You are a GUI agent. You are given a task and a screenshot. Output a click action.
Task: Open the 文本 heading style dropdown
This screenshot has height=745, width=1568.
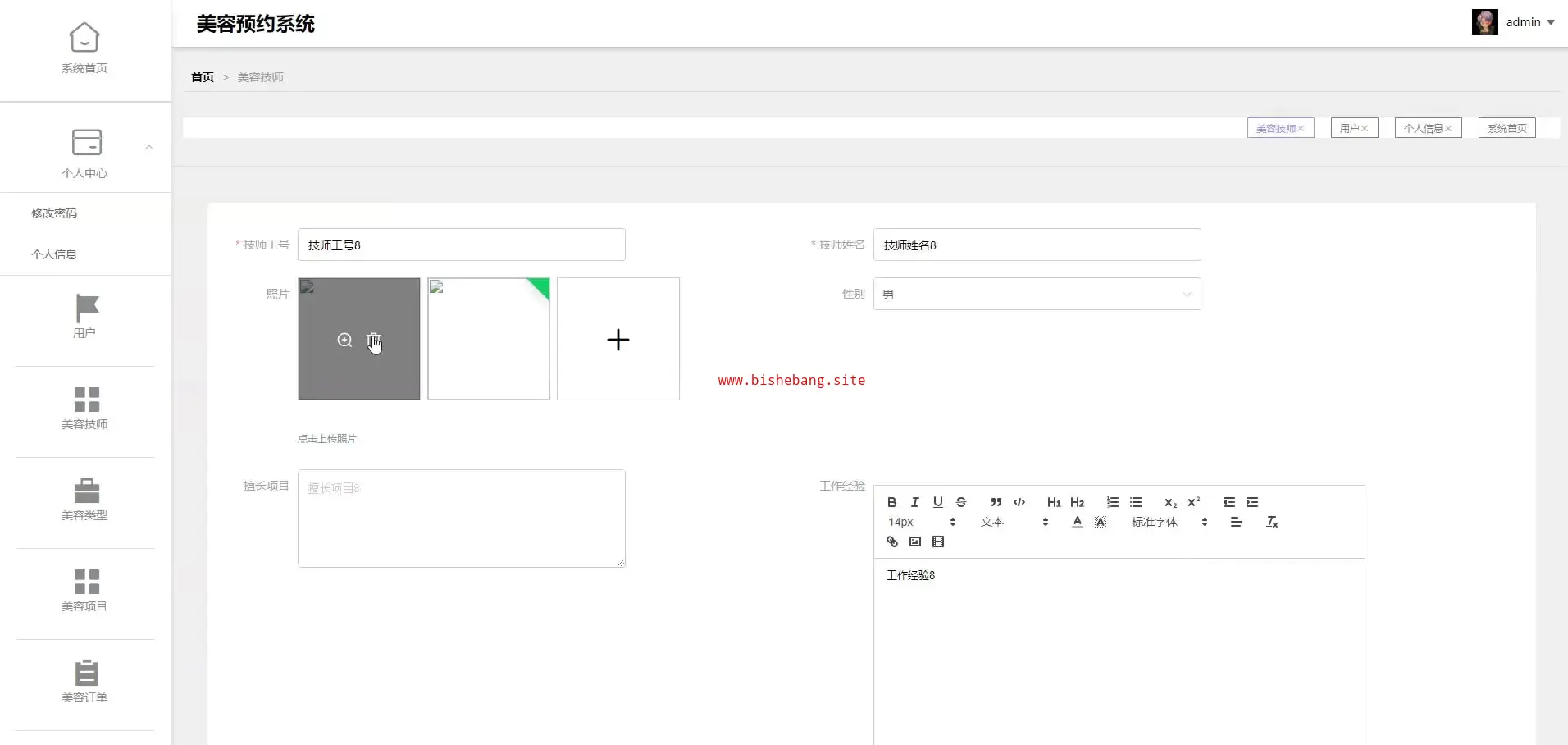click(1014, 522)
